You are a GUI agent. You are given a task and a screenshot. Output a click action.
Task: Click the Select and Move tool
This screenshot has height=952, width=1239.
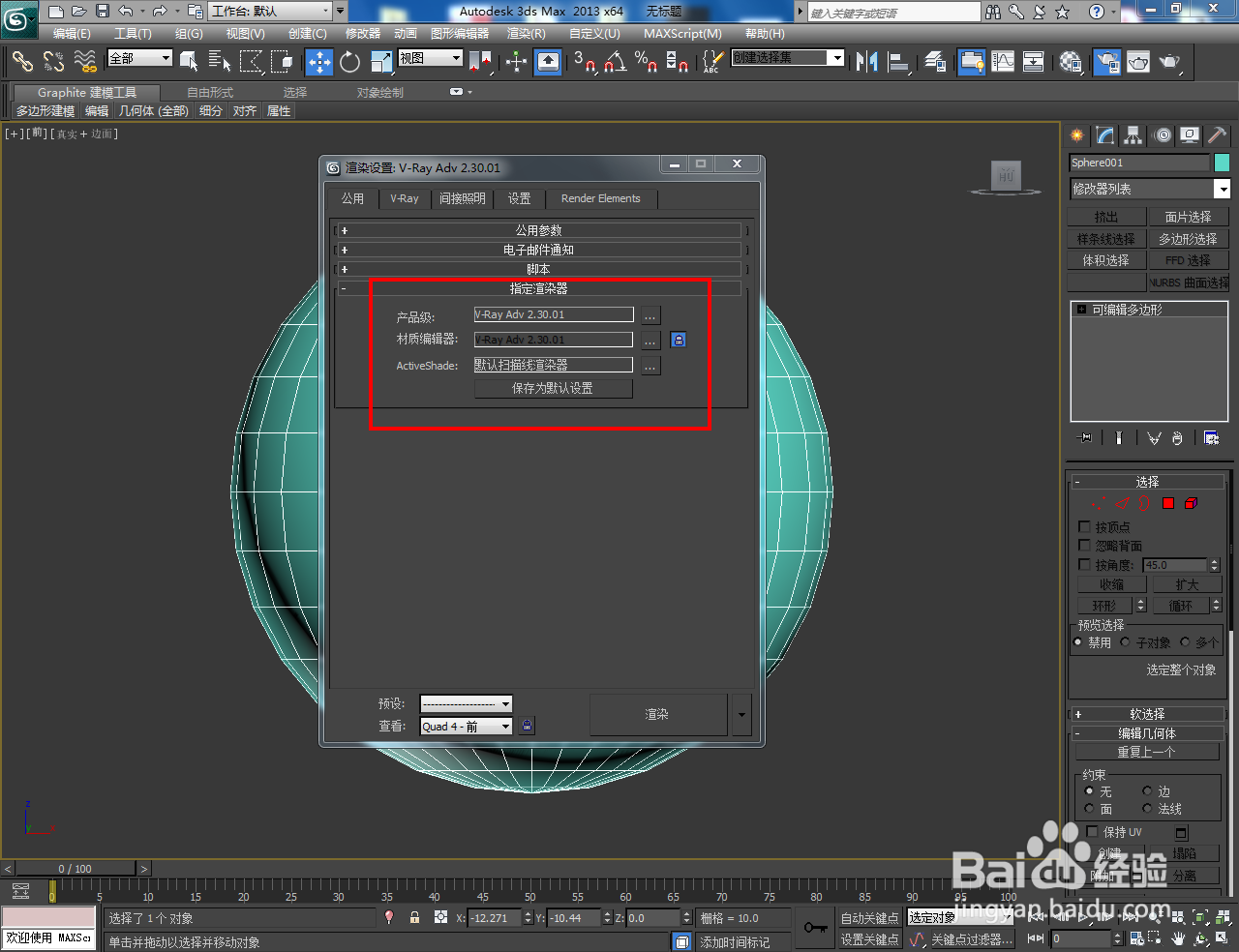tap(318, 62)
